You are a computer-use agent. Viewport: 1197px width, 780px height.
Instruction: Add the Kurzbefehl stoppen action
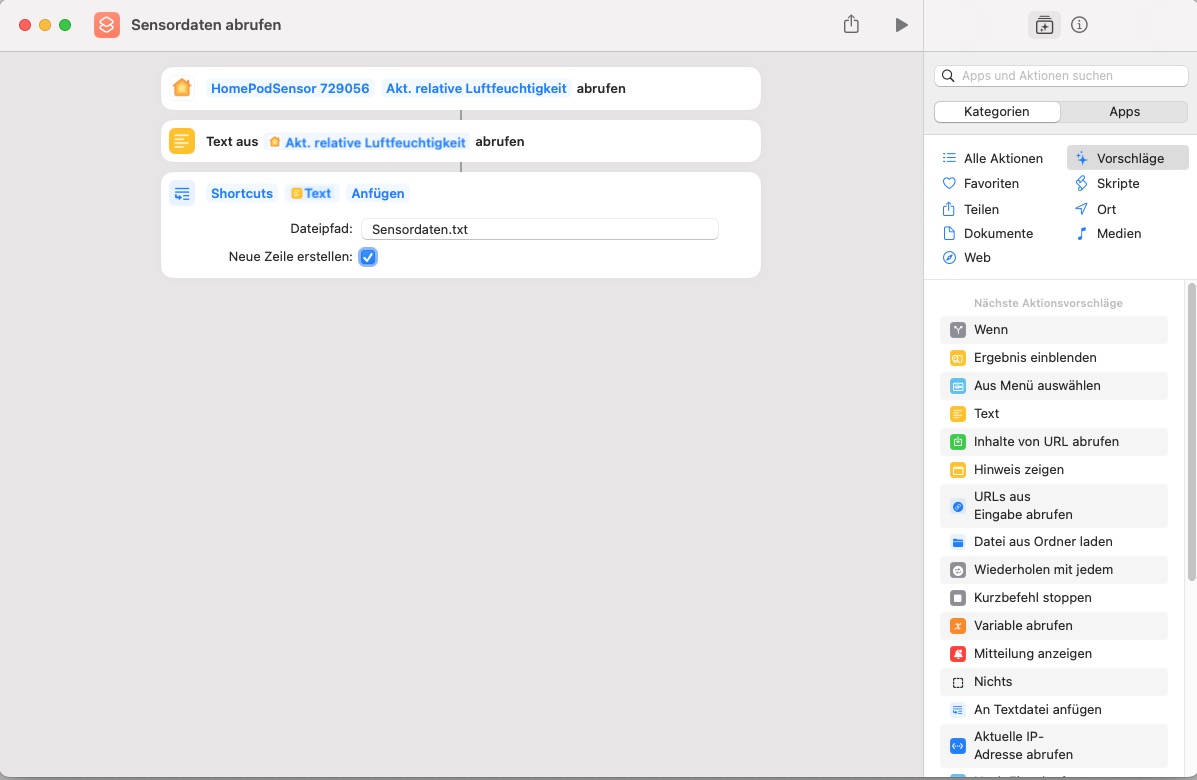pyautogui.click(x=1054, y=598)
